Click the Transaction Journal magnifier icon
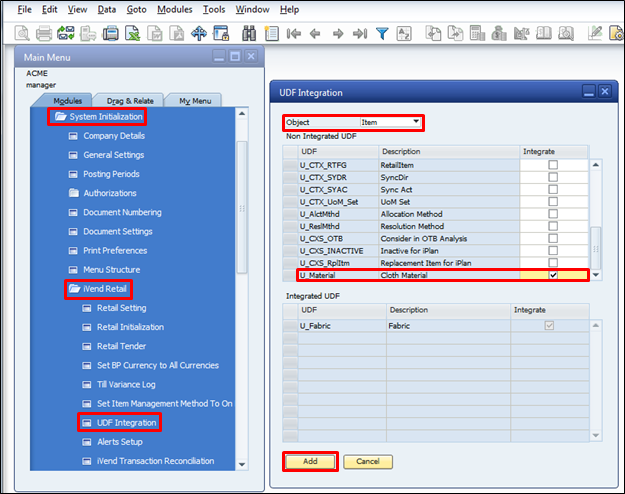 point(566,33)
